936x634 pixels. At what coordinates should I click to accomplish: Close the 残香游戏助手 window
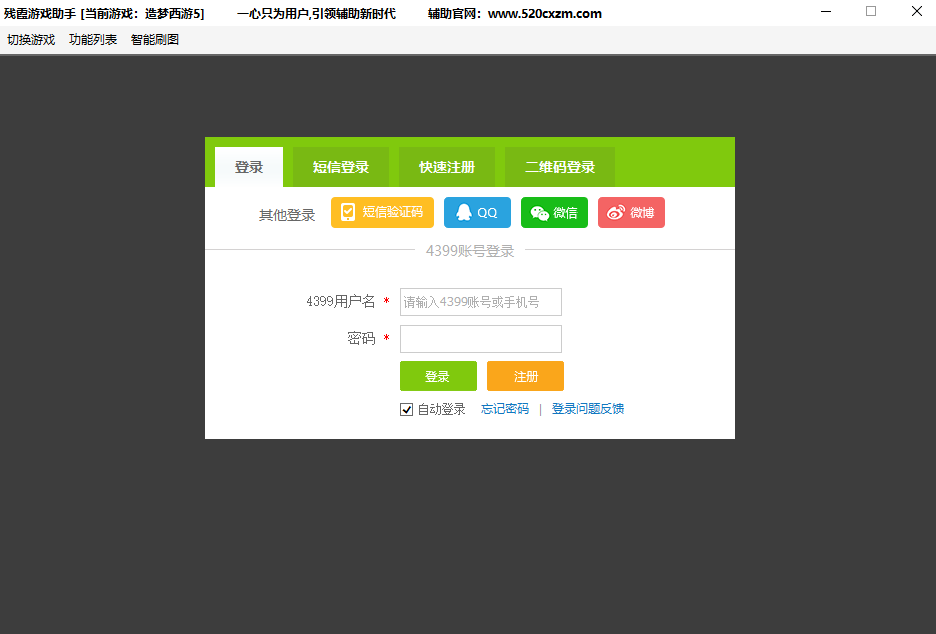pos(917,11)
